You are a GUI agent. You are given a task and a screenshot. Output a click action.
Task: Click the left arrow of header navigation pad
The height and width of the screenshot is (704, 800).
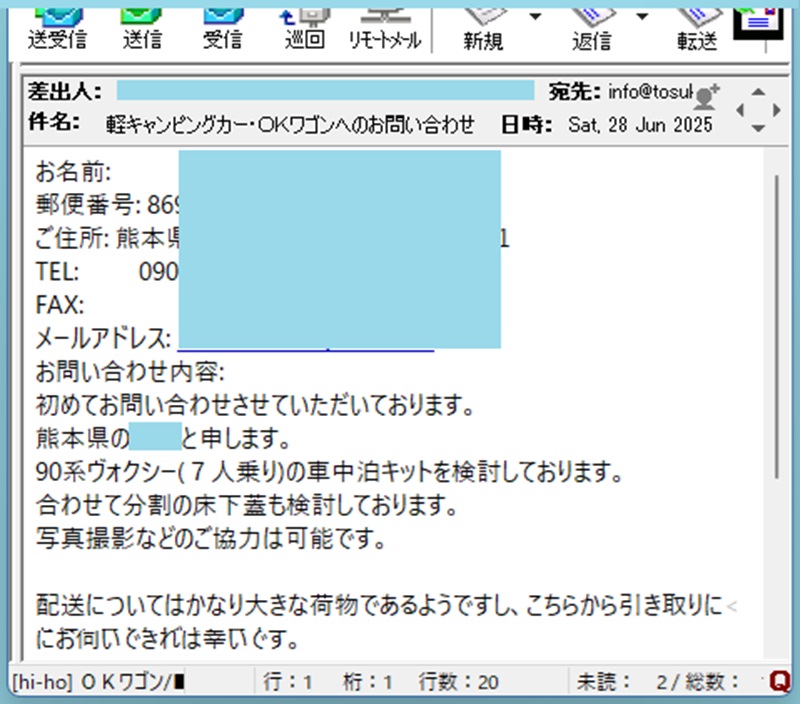click(x=741, y=109)
